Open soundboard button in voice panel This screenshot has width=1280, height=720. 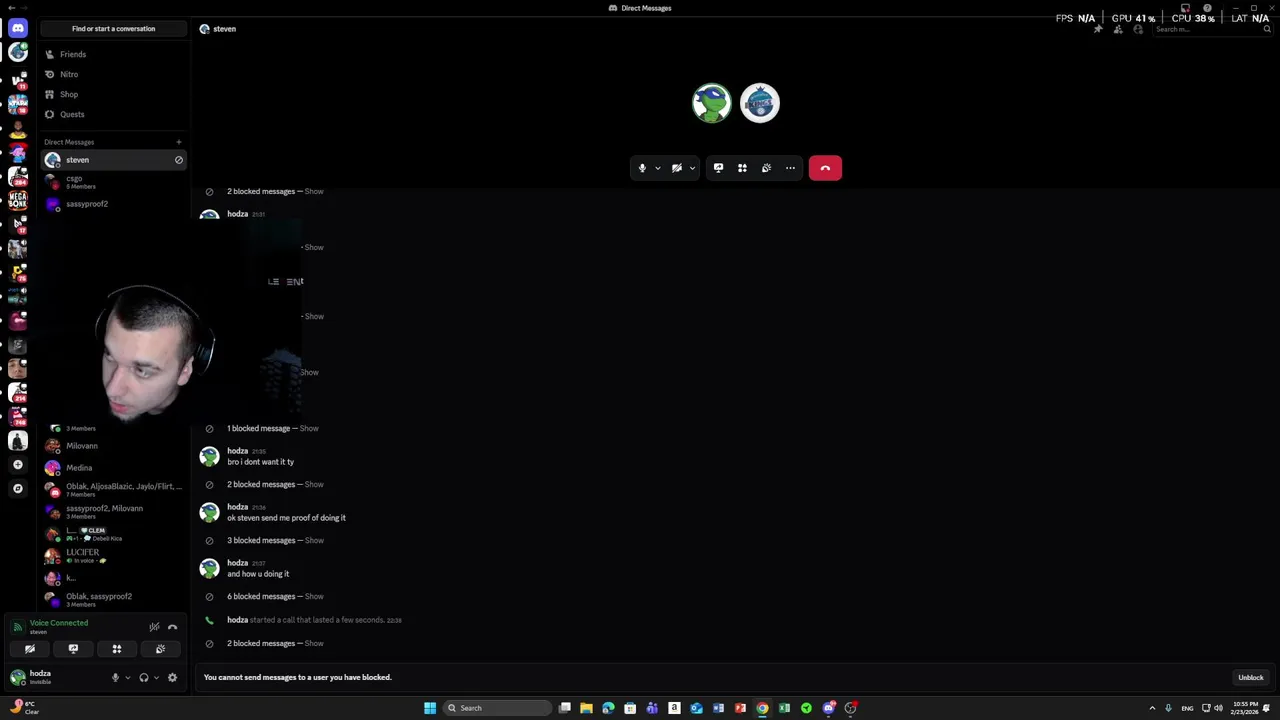pyautogui.click(x=160, y=649)
